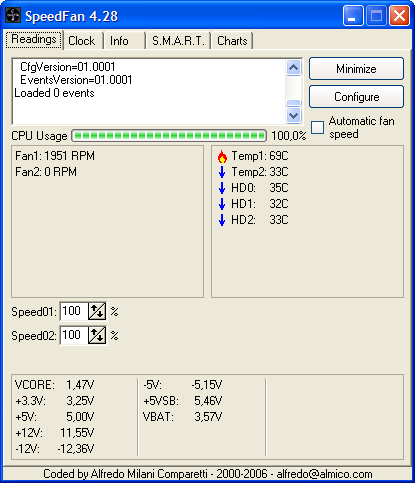Open the Clock tab

click(82, 41)
